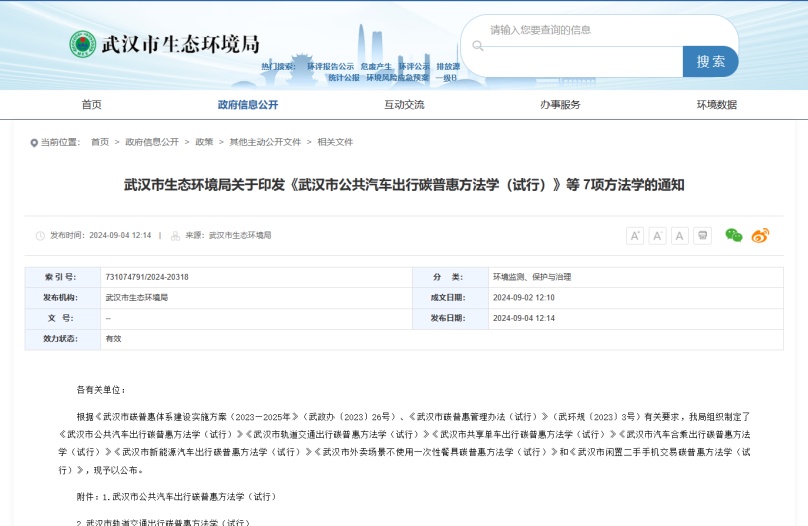Open the 办事服务 navigation tab
This screenshot has width=808, height=526.
tap(560, 105)
